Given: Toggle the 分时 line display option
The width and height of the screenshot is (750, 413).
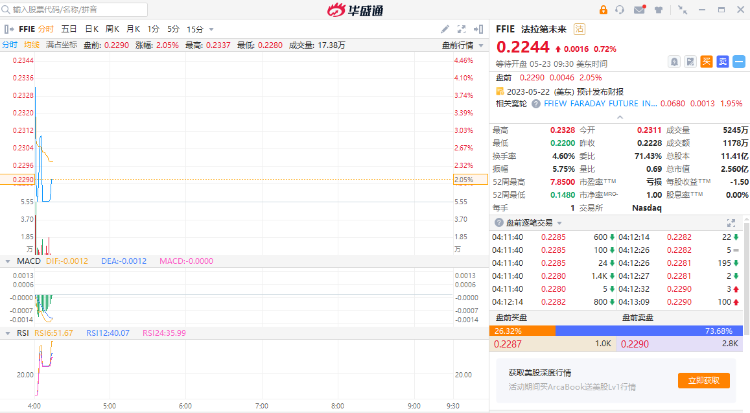Looking at the screenshot, I should point(9,45).
